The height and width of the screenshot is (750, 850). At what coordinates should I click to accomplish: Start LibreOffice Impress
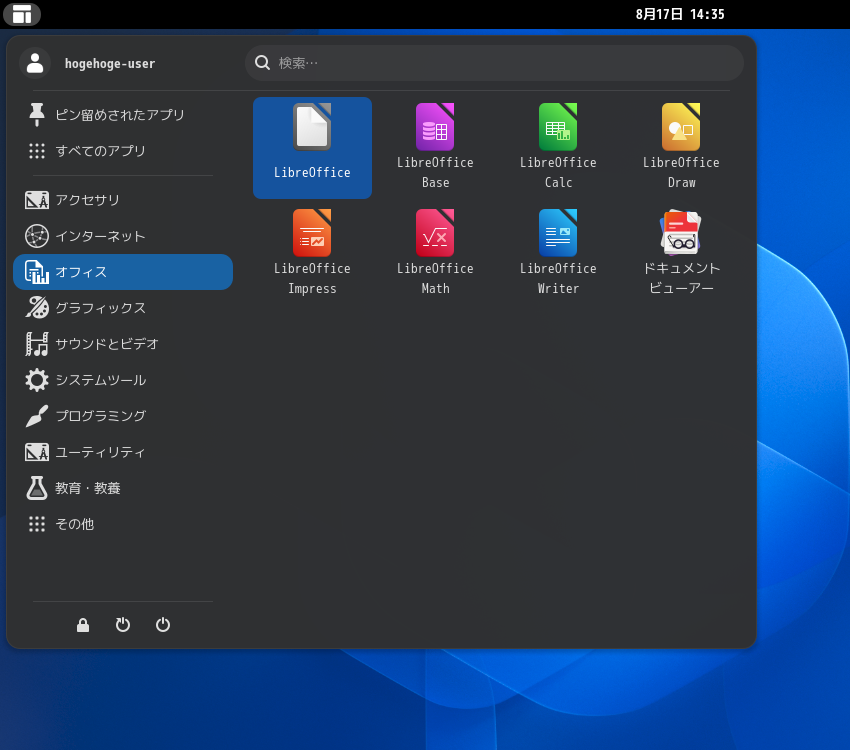(x=312, y=253)
